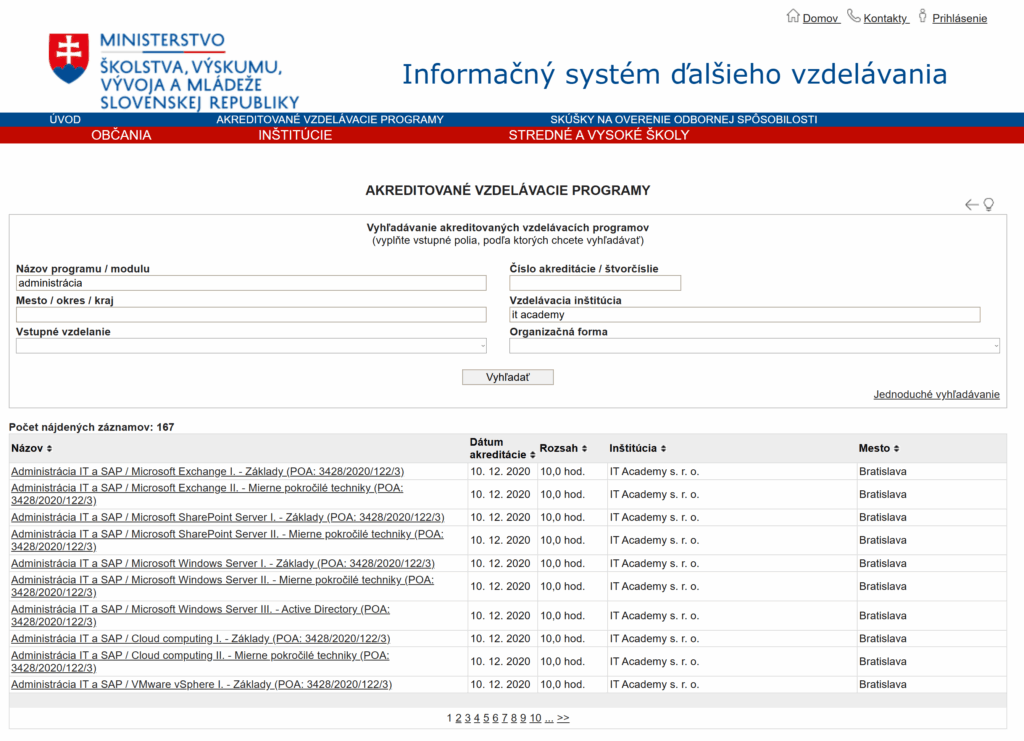Go to results page 5
This screenshot has height=741, width=1024.
pyautogui.click(x=486, y=718)
